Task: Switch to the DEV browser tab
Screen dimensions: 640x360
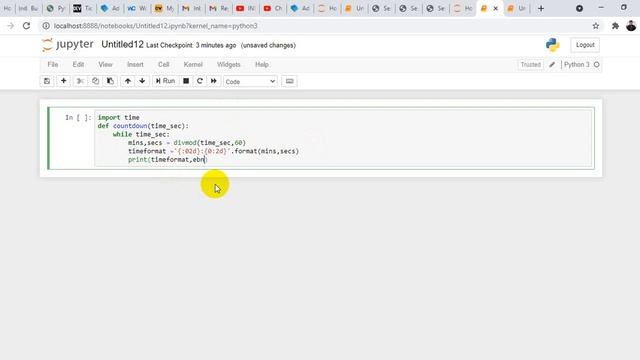Action: [82, 8]
